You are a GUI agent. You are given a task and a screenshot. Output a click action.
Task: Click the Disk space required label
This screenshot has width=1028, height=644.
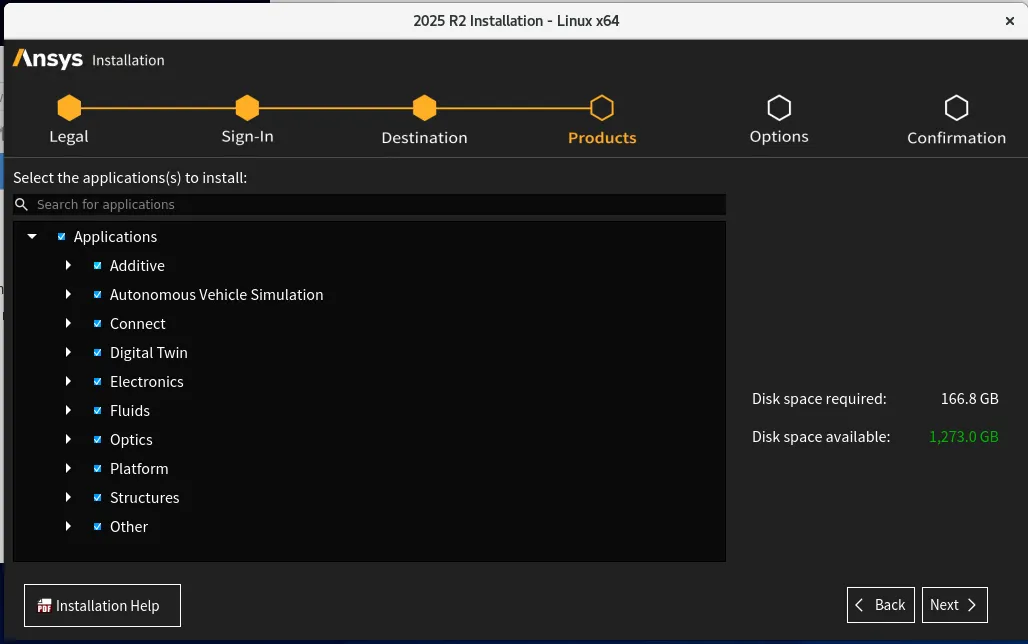pyautogui.click(x=819, y=399)
